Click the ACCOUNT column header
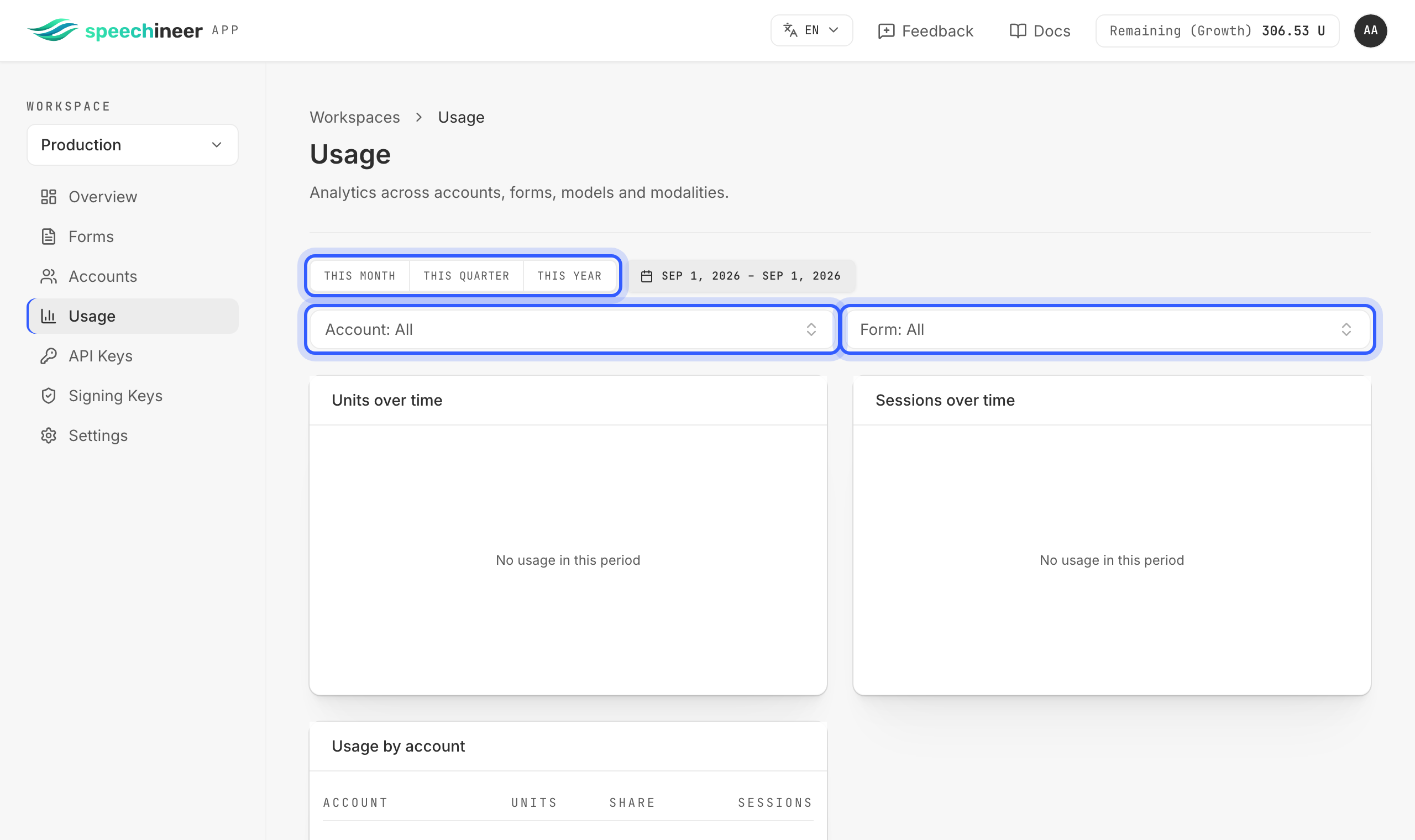The image size is (1415, 840). 355,802
